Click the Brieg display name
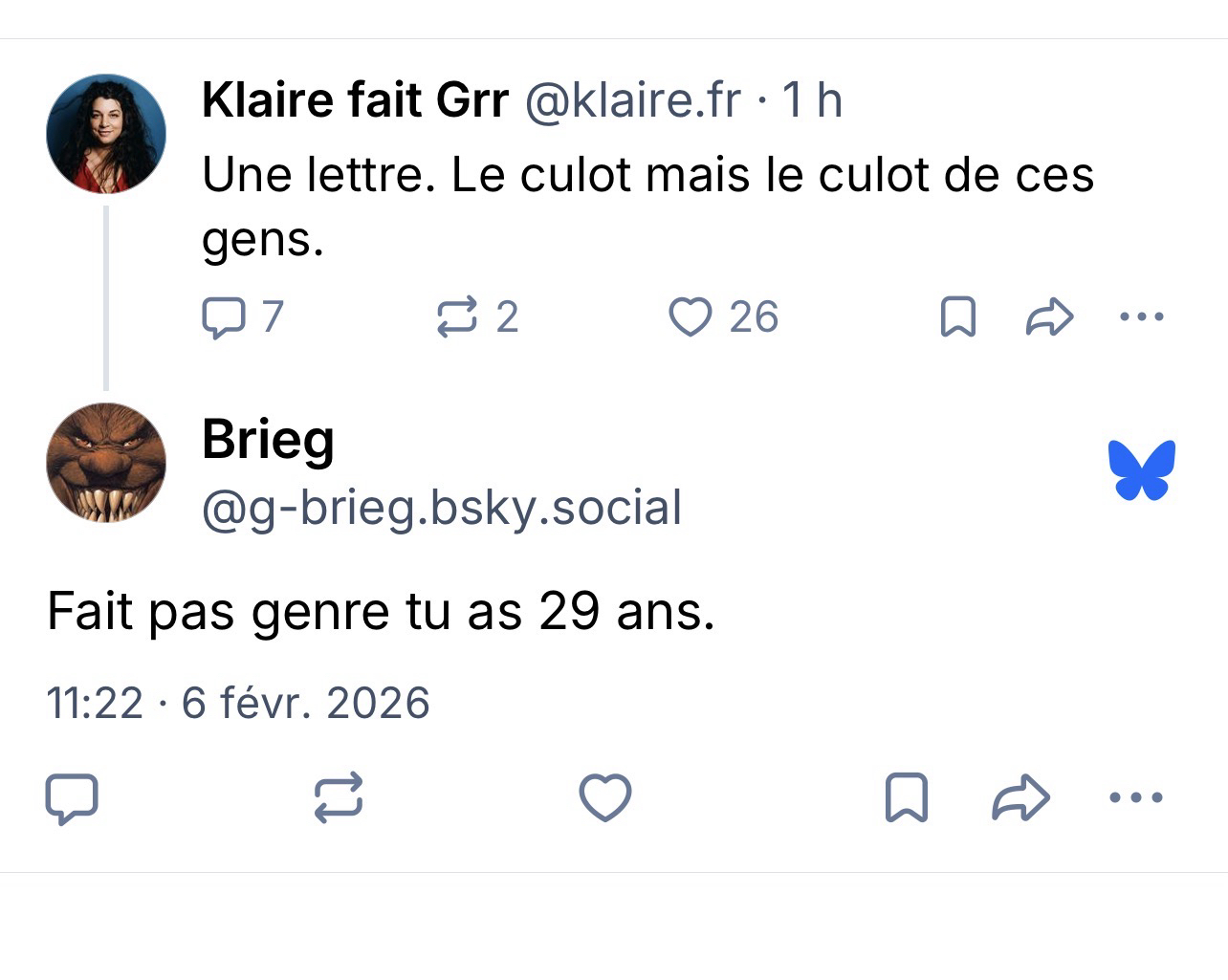Image resolution: width=1228 pixels, height=980 pixels. [268, 440]
